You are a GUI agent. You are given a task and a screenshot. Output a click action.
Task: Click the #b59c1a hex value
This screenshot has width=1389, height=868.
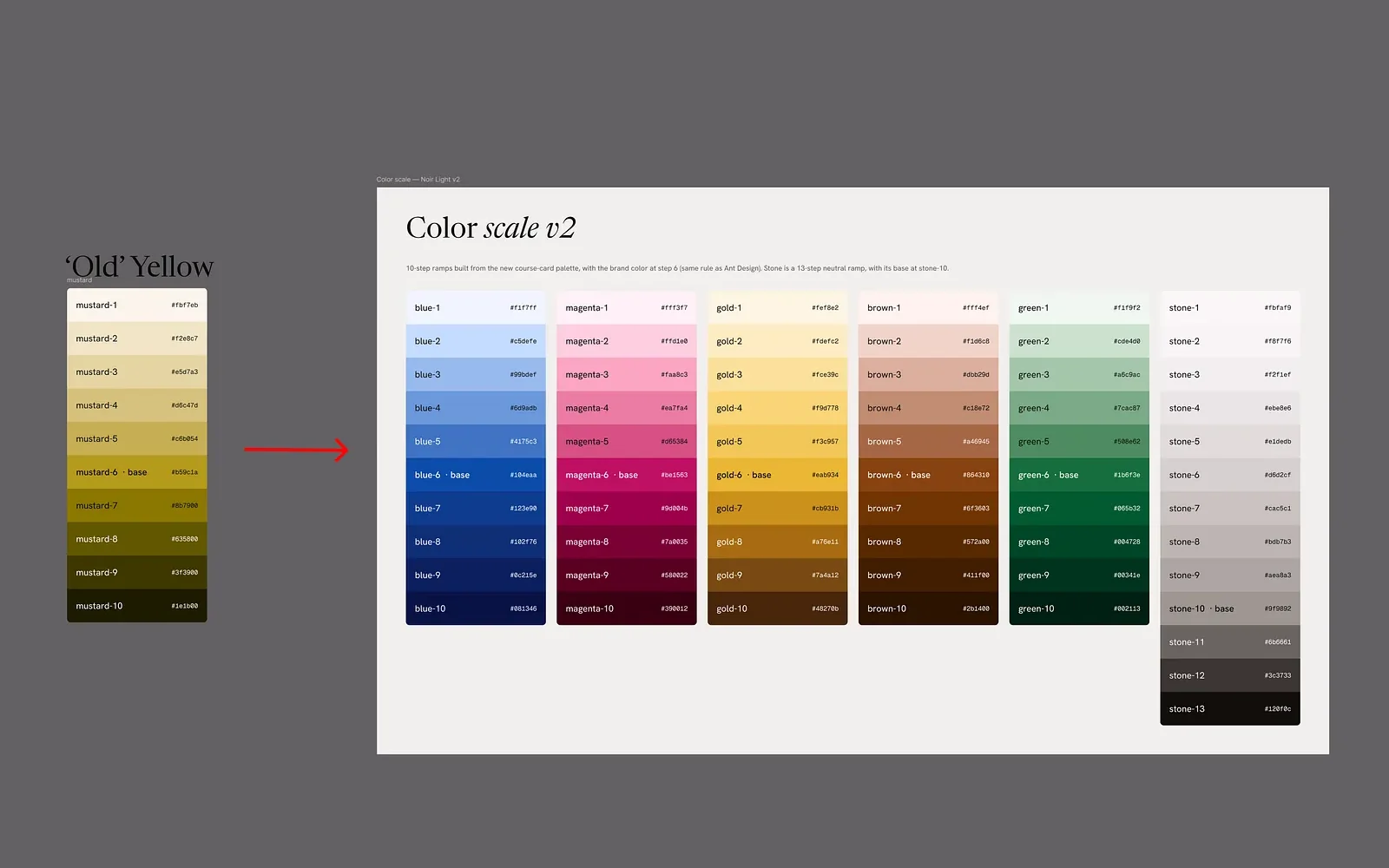point(185,473)
